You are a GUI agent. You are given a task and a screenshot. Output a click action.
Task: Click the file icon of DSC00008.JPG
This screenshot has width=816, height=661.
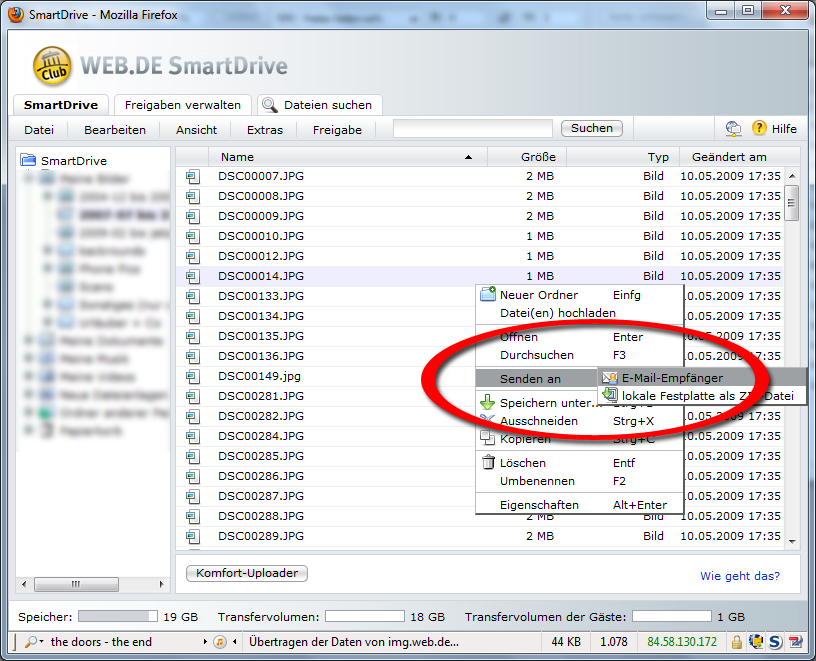193,197
